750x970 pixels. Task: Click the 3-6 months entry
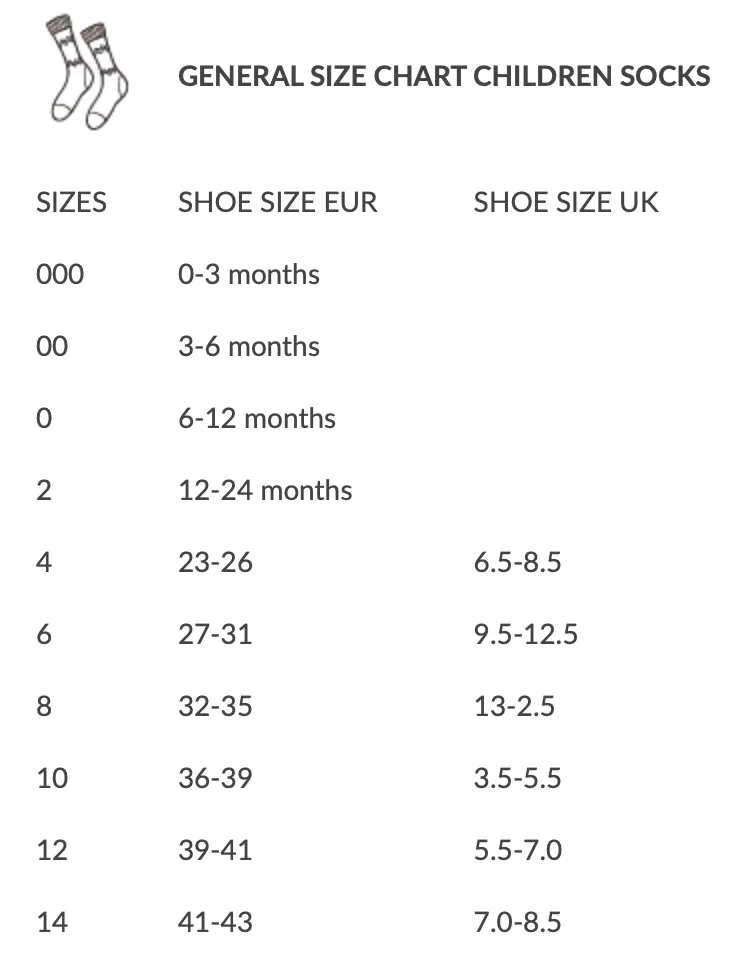[x=249, y=346]
